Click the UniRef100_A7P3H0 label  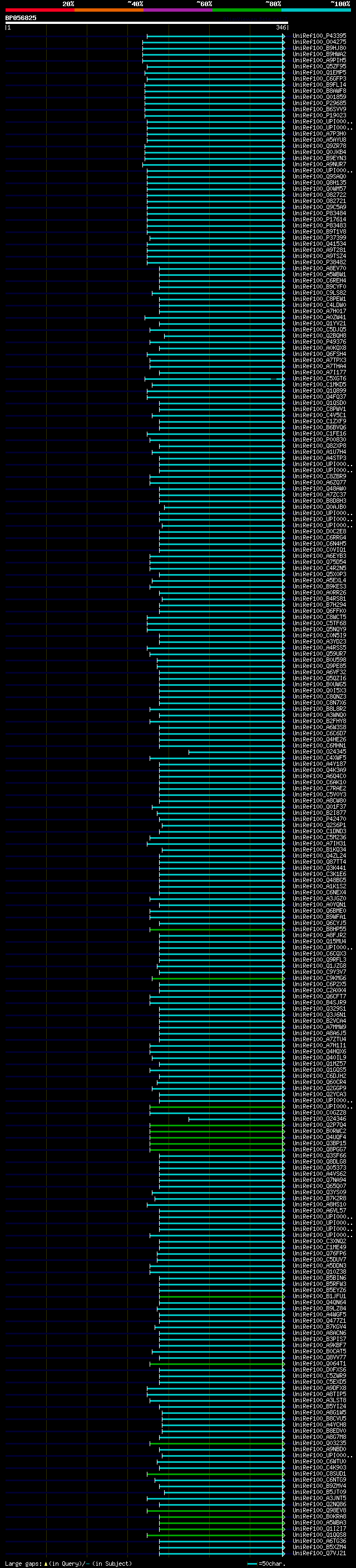tap(319, 134)
